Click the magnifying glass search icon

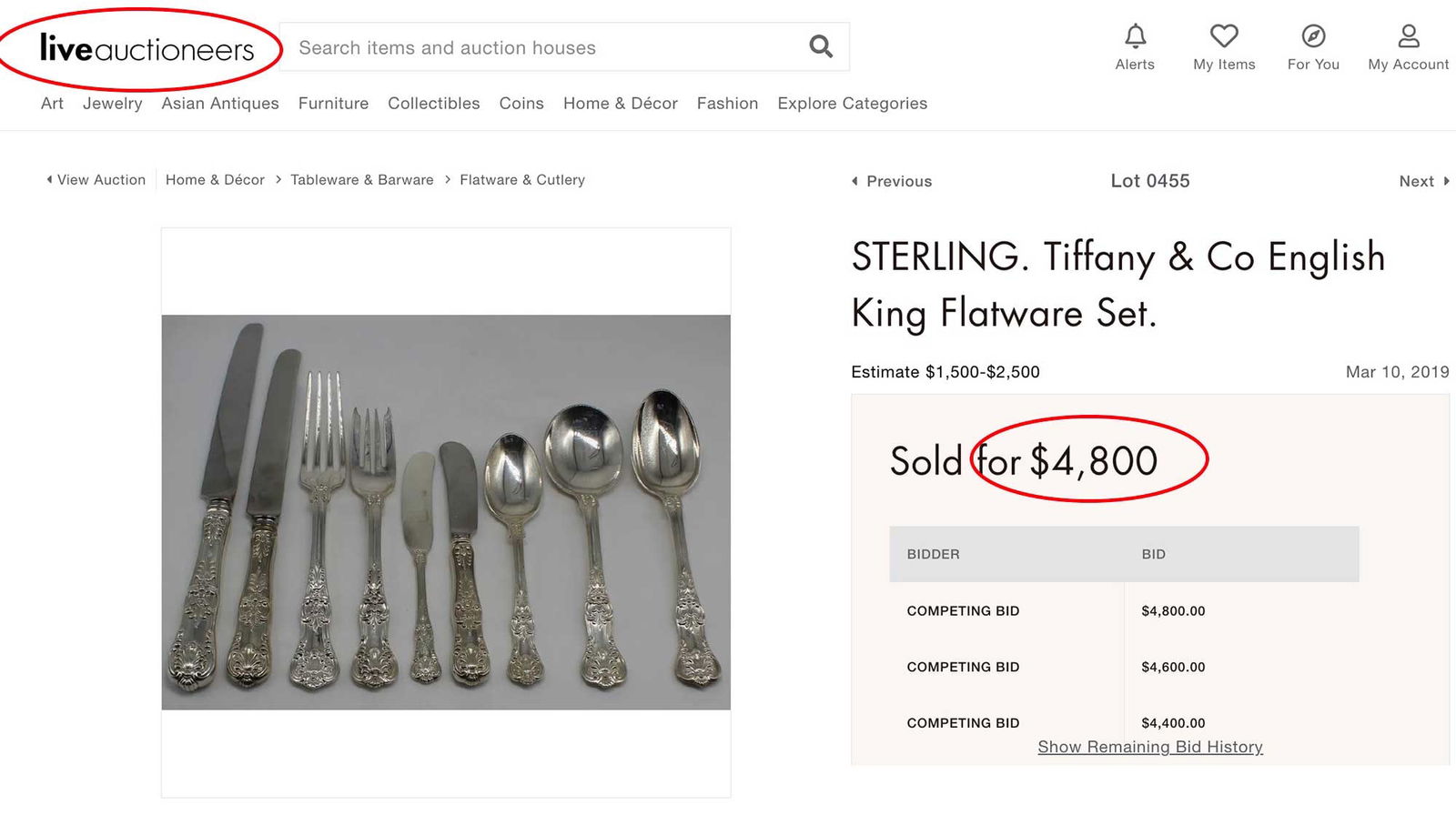[x=818, y=45]
